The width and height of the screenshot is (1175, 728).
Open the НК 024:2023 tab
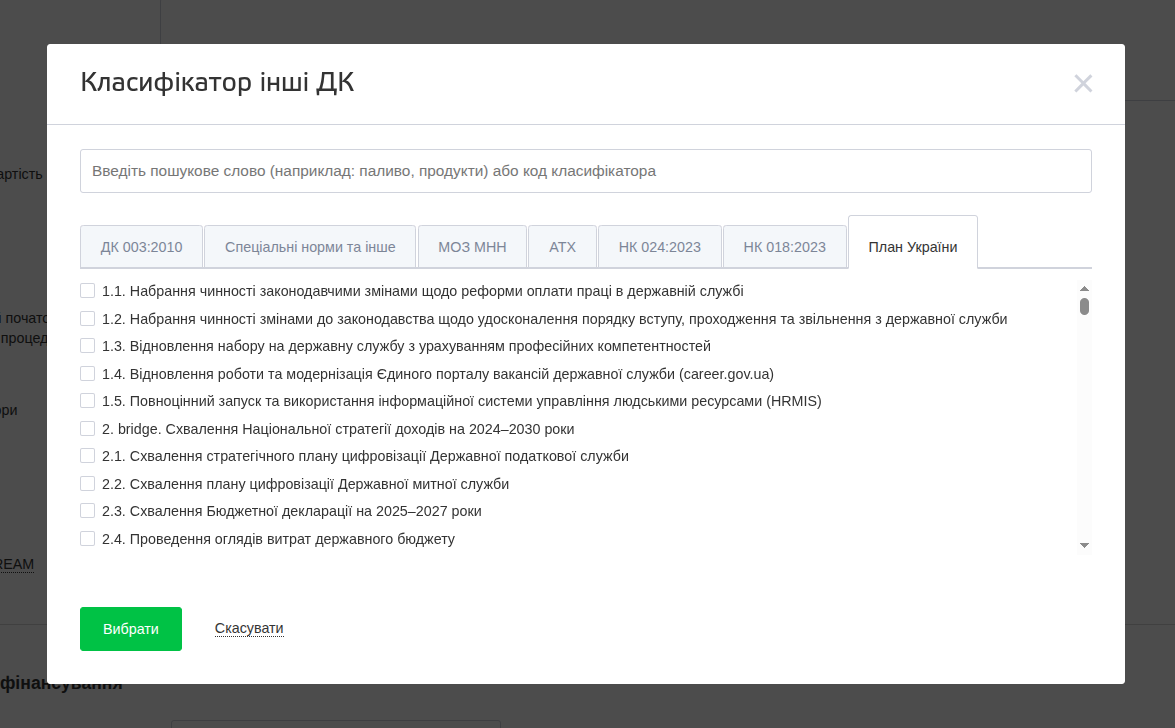pos(660,247)
